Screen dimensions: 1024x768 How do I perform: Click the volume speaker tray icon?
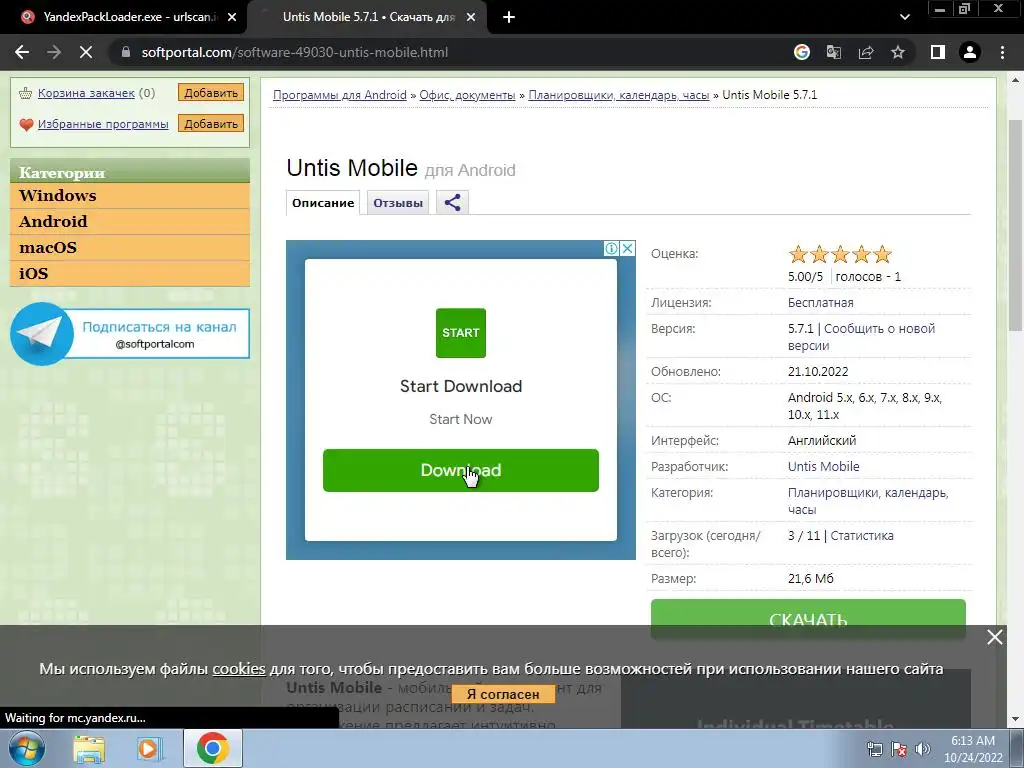click(922, 749)
